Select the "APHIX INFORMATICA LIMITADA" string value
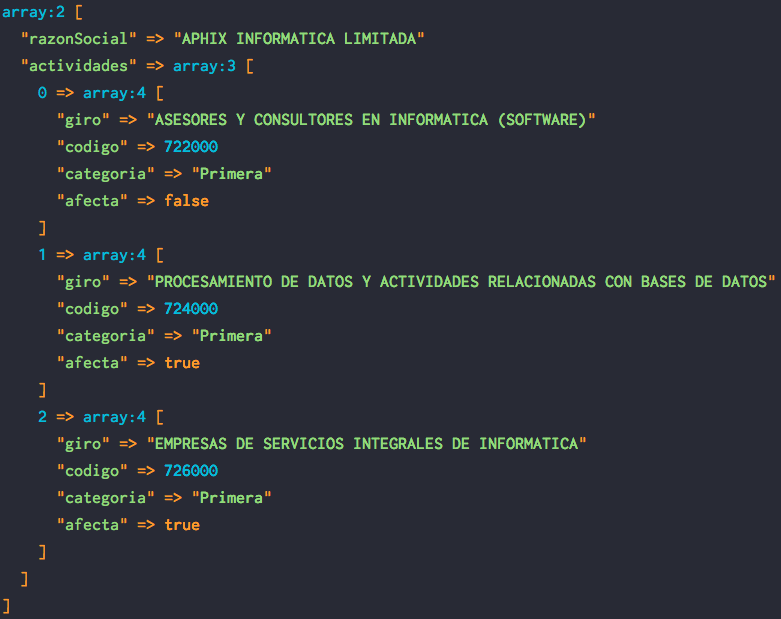This screenshot has width=781, height=619. [300, 39]
